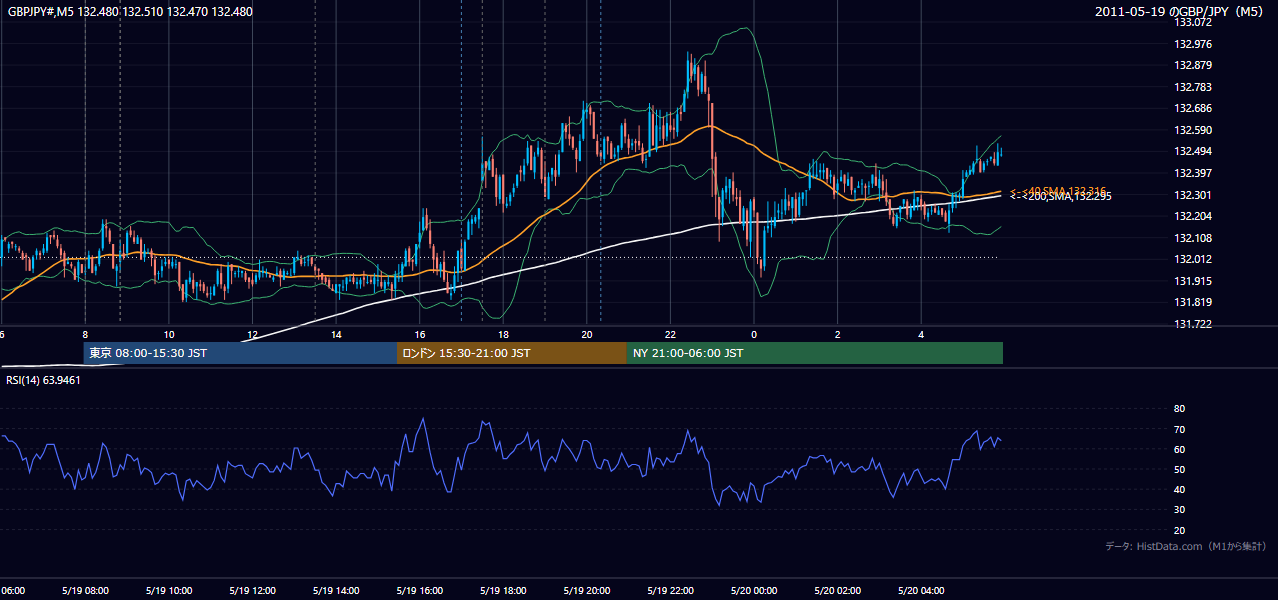Click price axis value 132.108
Screen dimensions: 1278x600
[1192, 238]
